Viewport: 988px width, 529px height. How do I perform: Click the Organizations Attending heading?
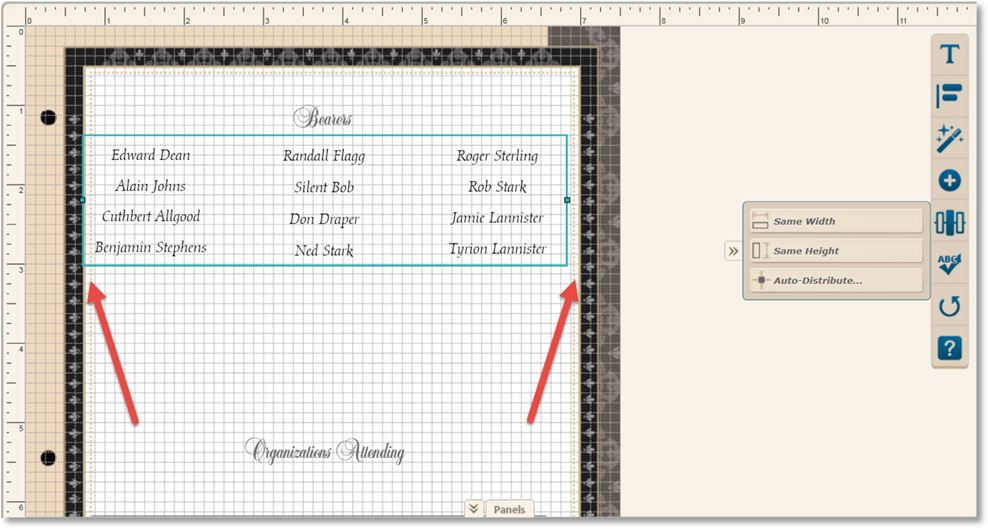[x=325, y=452]
